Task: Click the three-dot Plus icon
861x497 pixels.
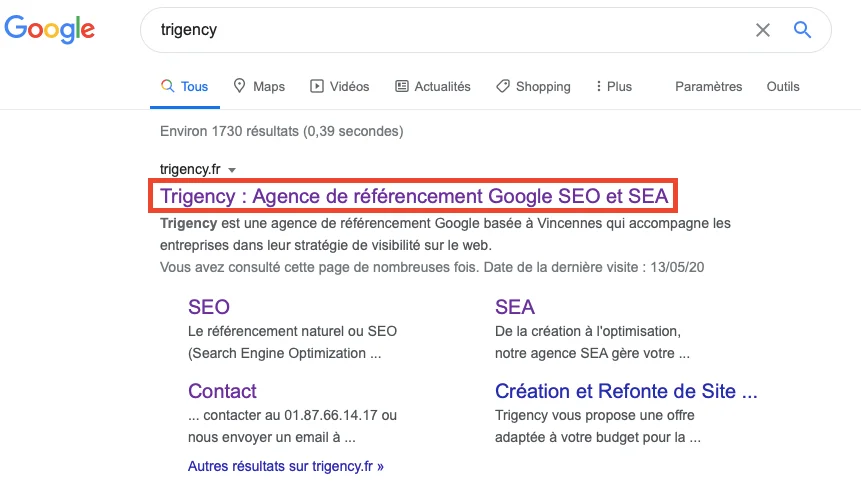Action: coord(599,86)
